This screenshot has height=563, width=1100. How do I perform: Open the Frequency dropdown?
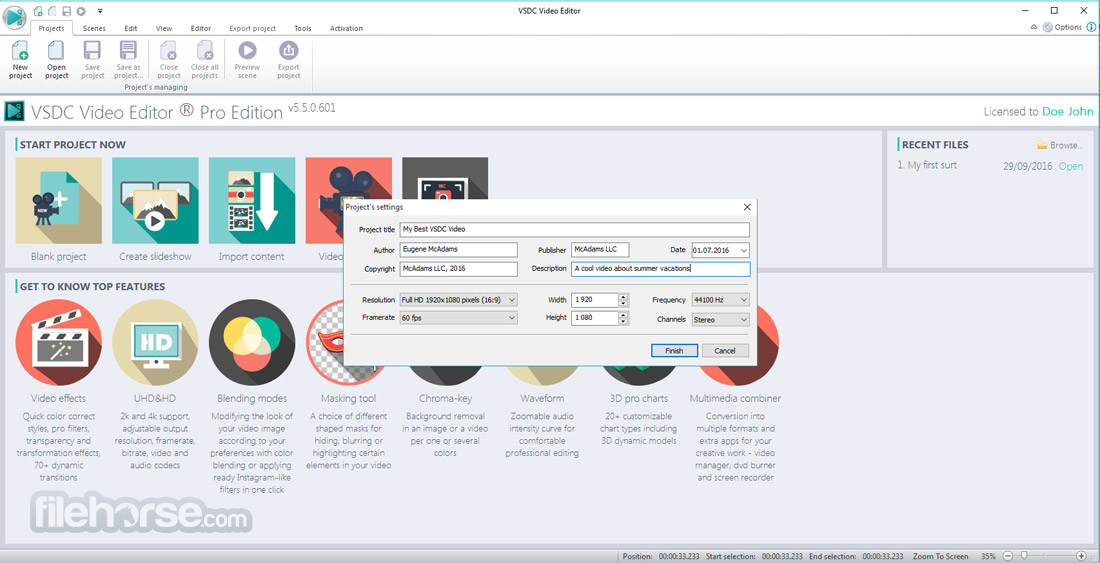click(744, 299)
